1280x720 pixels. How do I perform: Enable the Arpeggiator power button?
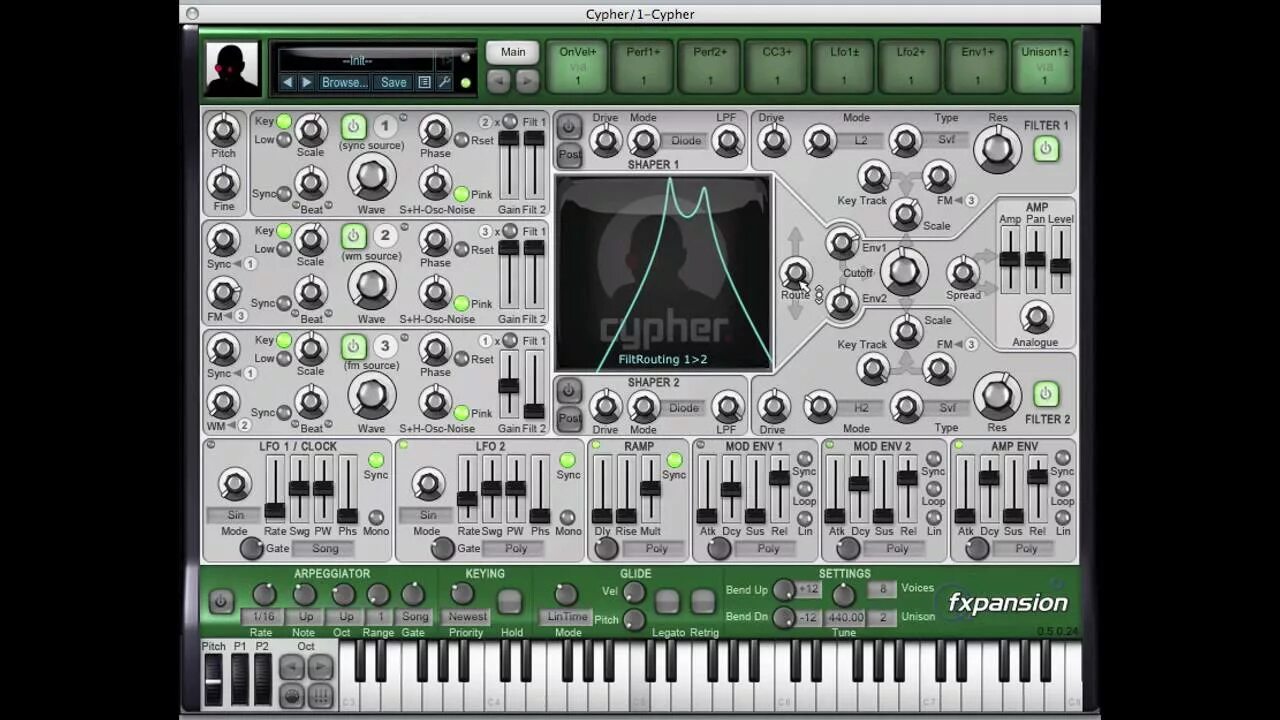tap(221, 602)
